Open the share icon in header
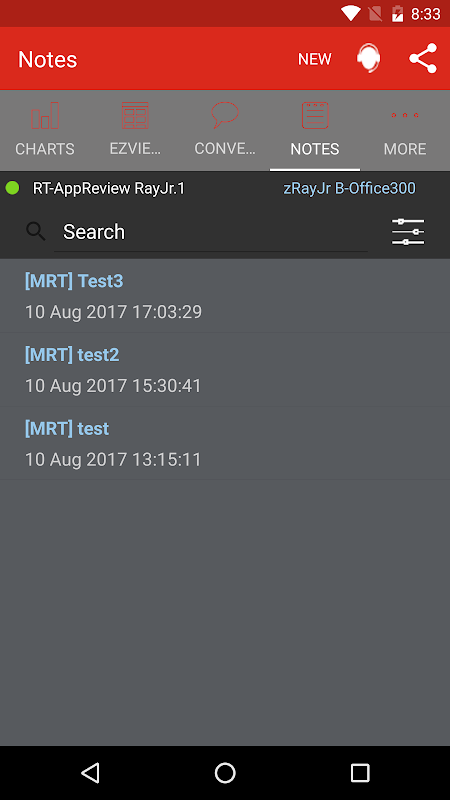The image size is (450, 800). 423,59
